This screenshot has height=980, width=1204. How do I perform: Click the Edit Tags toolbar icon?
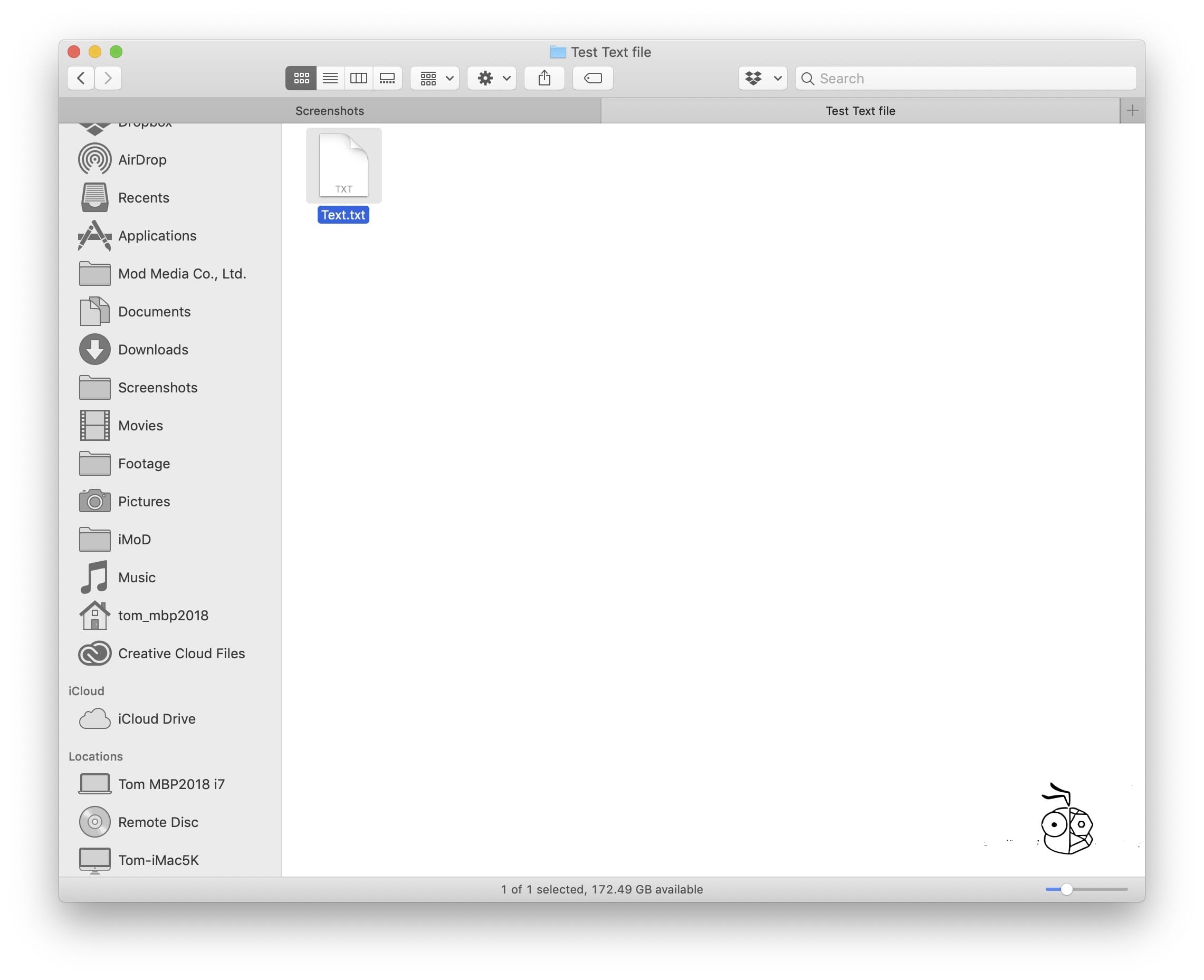(x=593, y=79)
